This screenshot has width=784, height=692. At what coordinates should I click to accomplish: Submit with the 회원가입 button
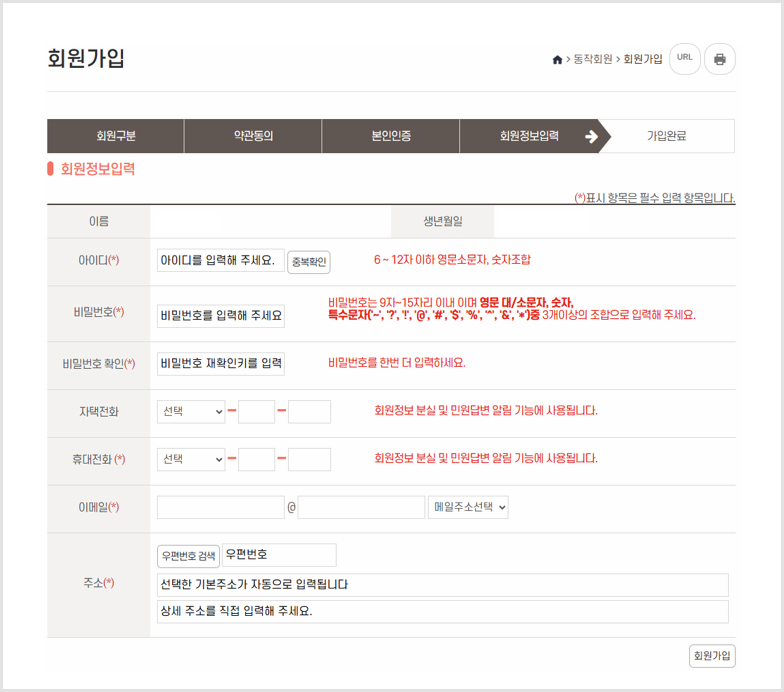point(712,656)
